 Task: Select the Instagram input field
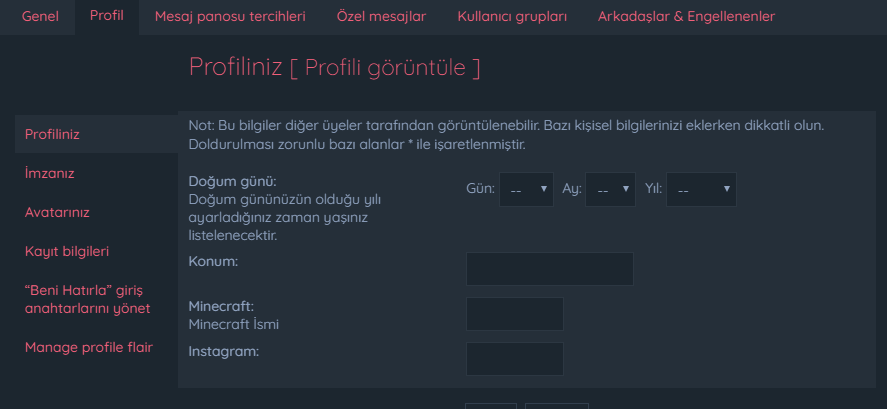515,359
